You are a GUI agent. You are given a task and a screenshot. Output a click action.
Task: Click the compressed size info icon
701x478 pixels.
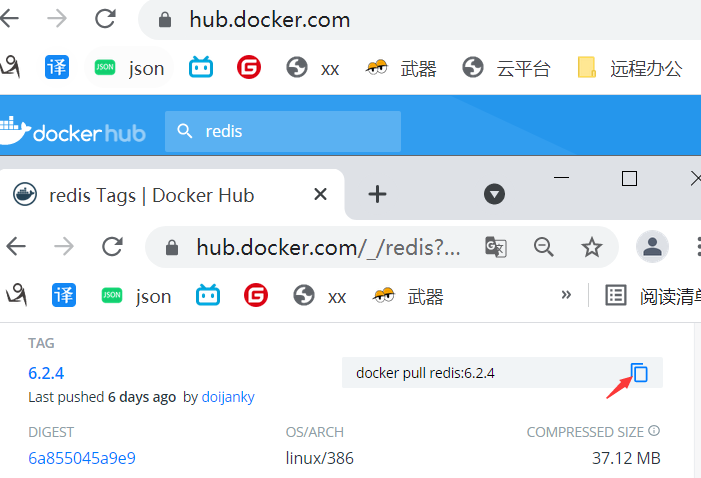click(x=654, y=431)
